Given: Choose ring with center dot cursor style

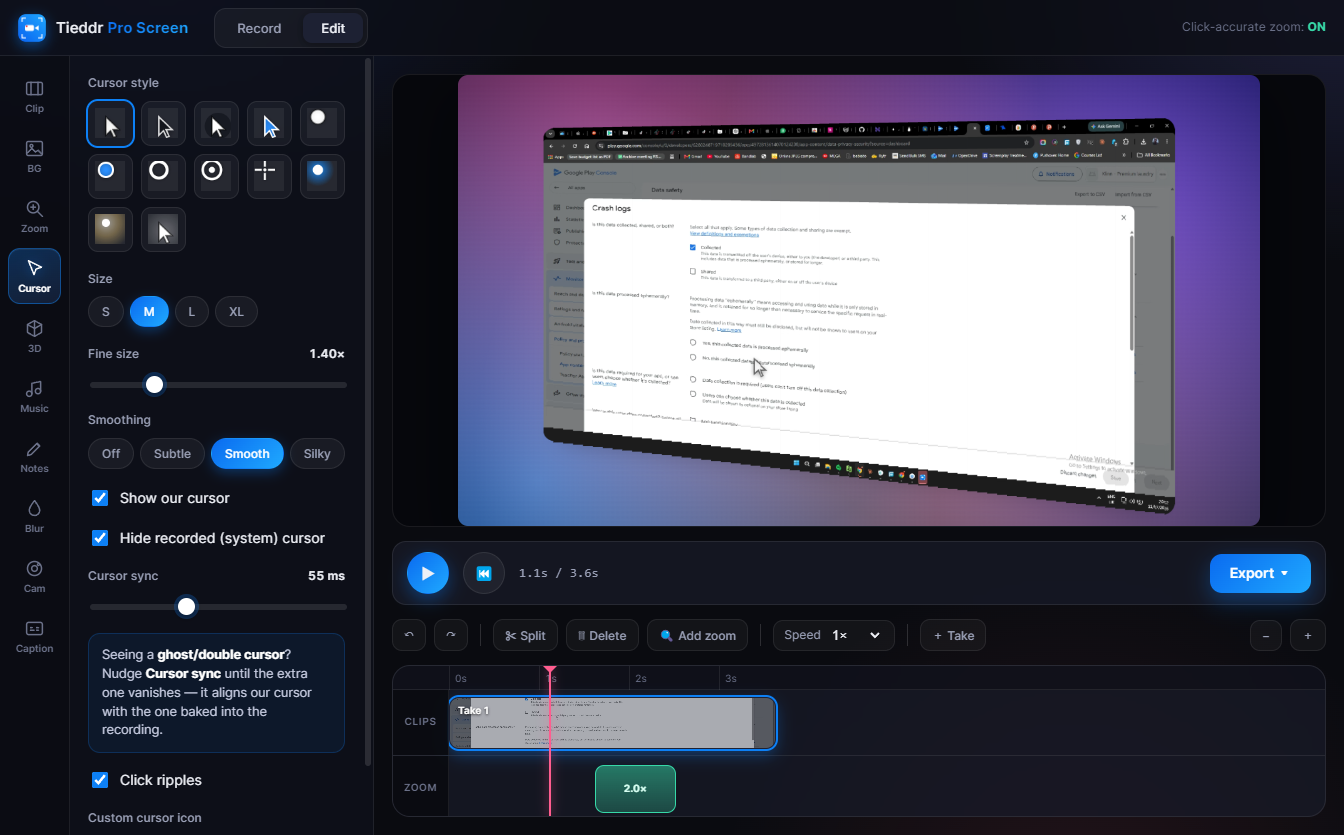Looking at the screenshot, I should 216,176.
